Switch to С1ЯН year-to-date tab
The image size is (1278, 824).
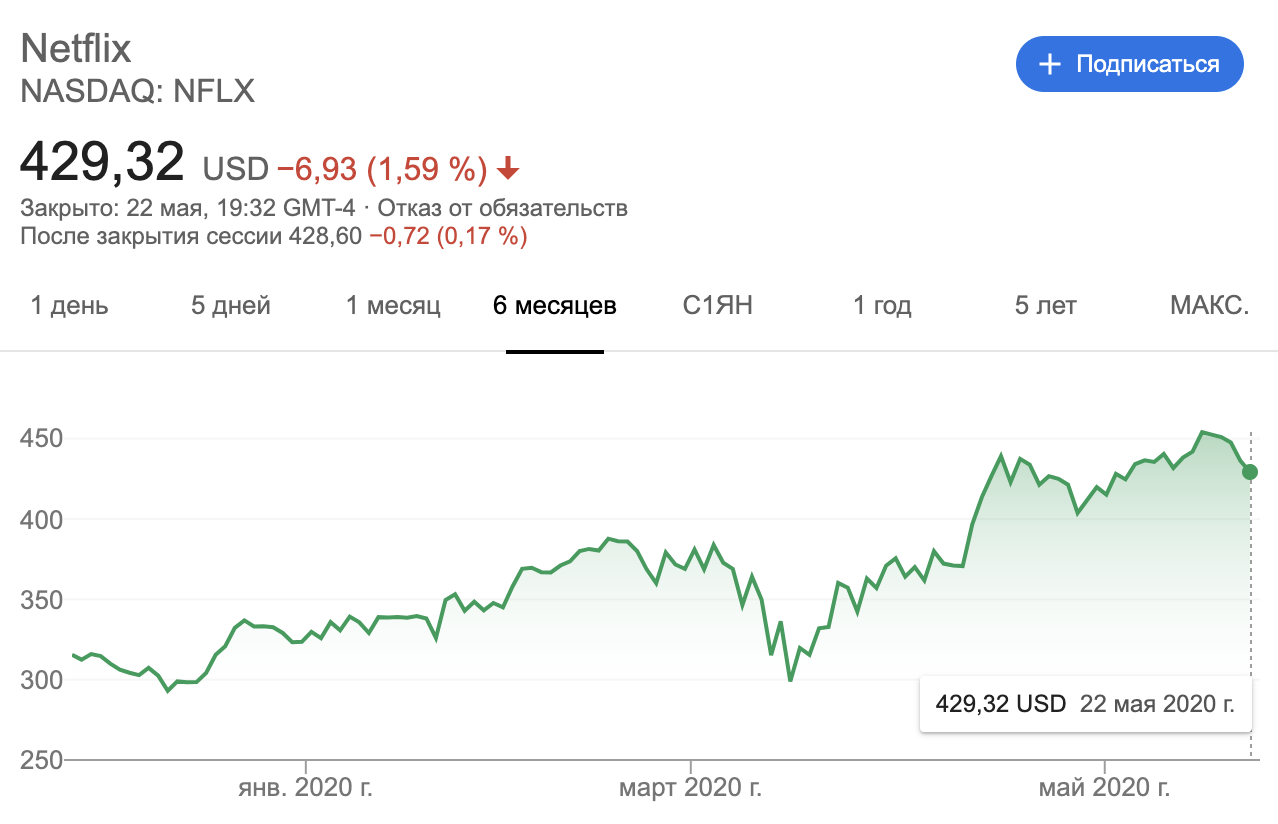point(717,306)
